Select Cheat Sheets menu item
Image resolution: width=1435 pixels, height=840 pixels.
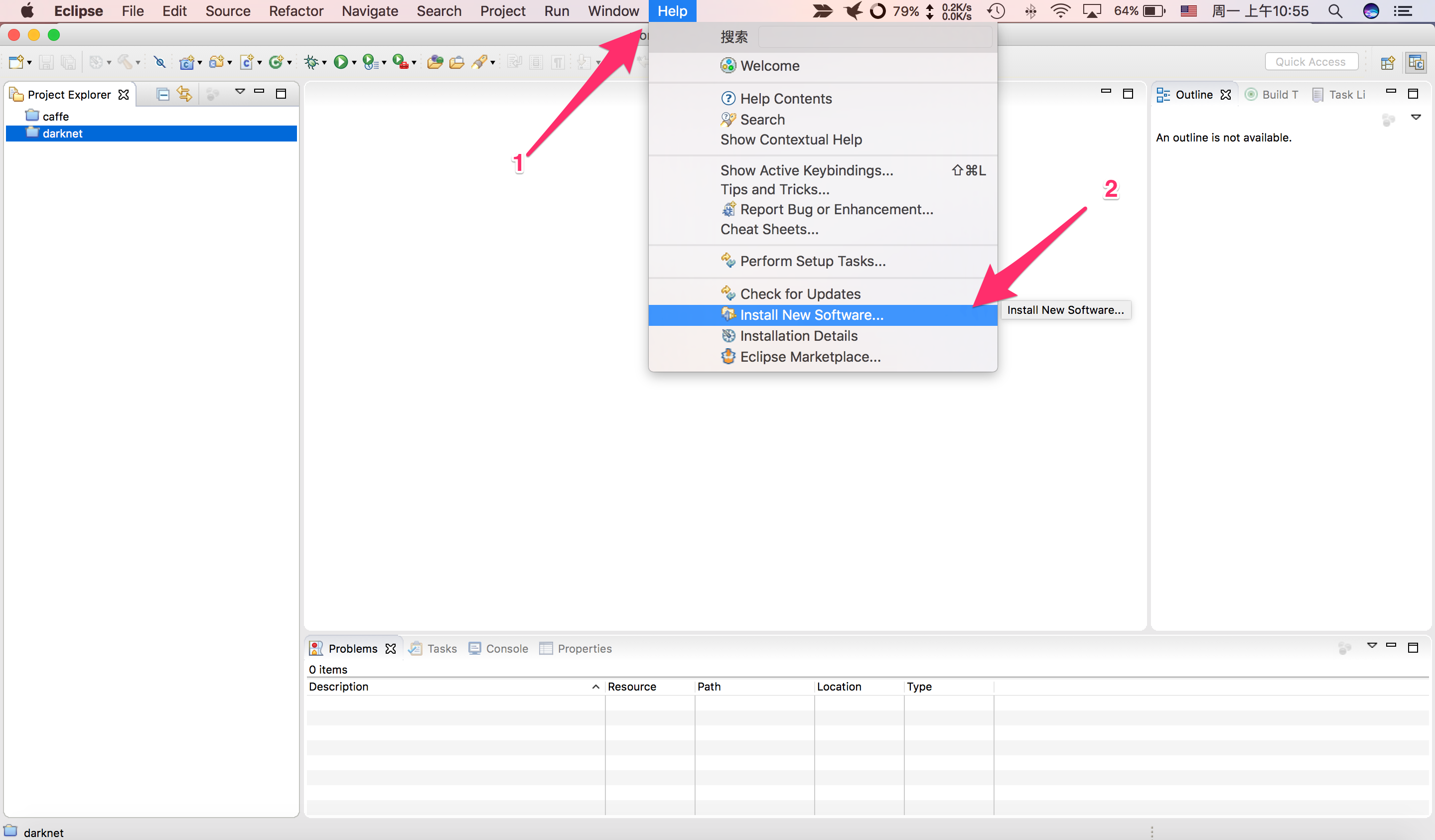[823, 230]
